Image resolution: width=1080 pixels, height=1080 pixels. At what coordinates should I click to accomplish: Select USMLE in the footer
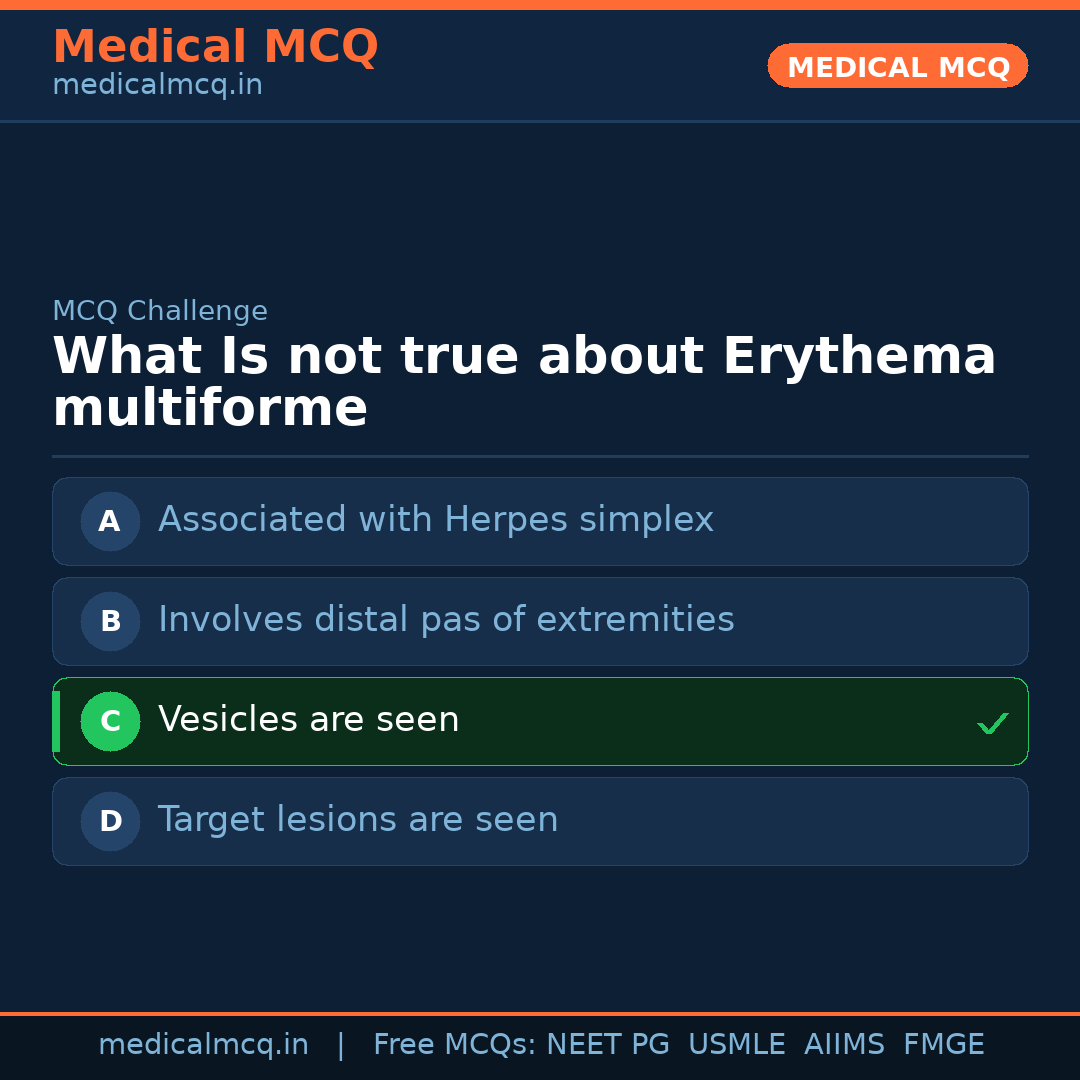(x=736, y=1045)
